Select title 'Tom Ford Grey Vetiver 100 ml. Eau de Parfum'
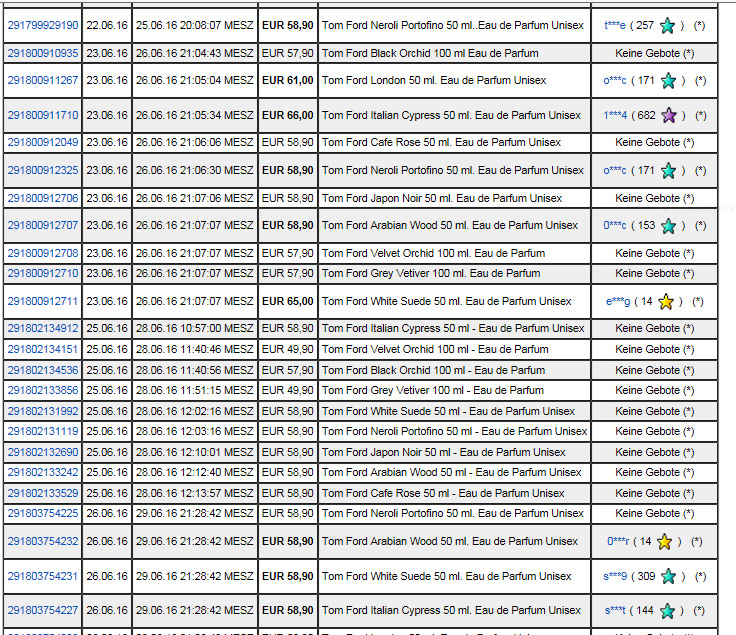Screen dimensions: 736x635 tap(431, 273)
